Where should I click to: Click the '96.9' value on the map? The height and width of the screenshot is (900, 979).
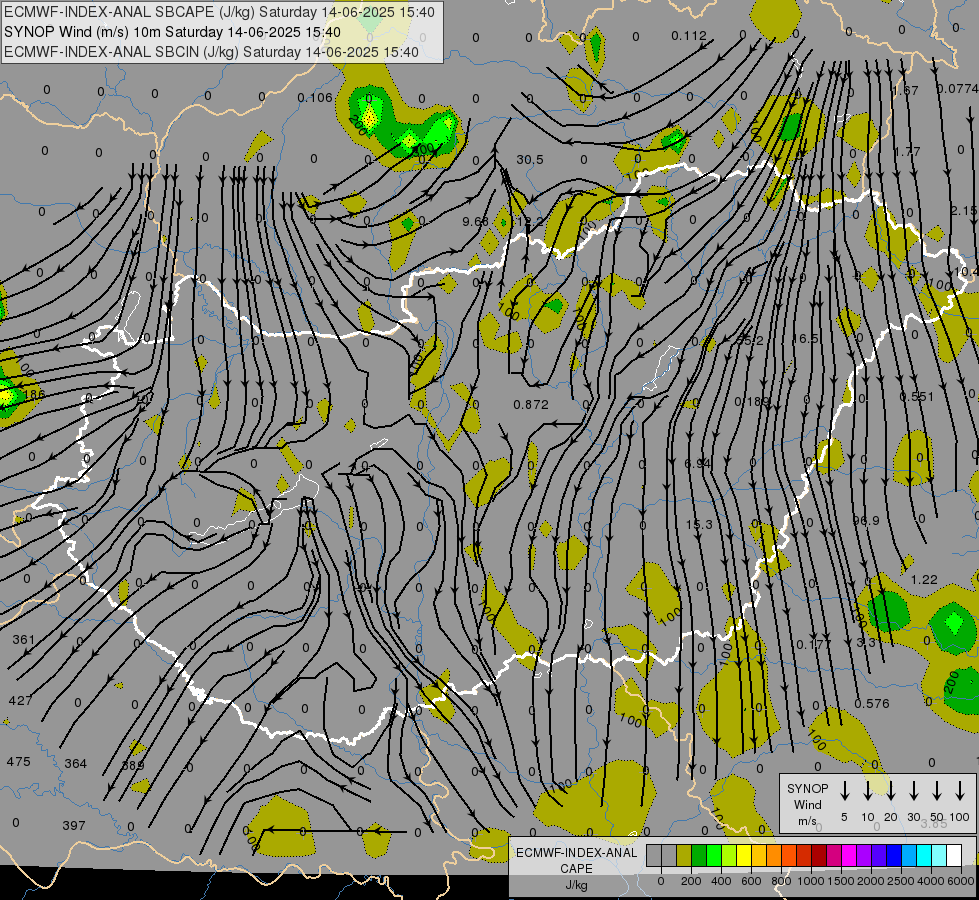[865, 520]
